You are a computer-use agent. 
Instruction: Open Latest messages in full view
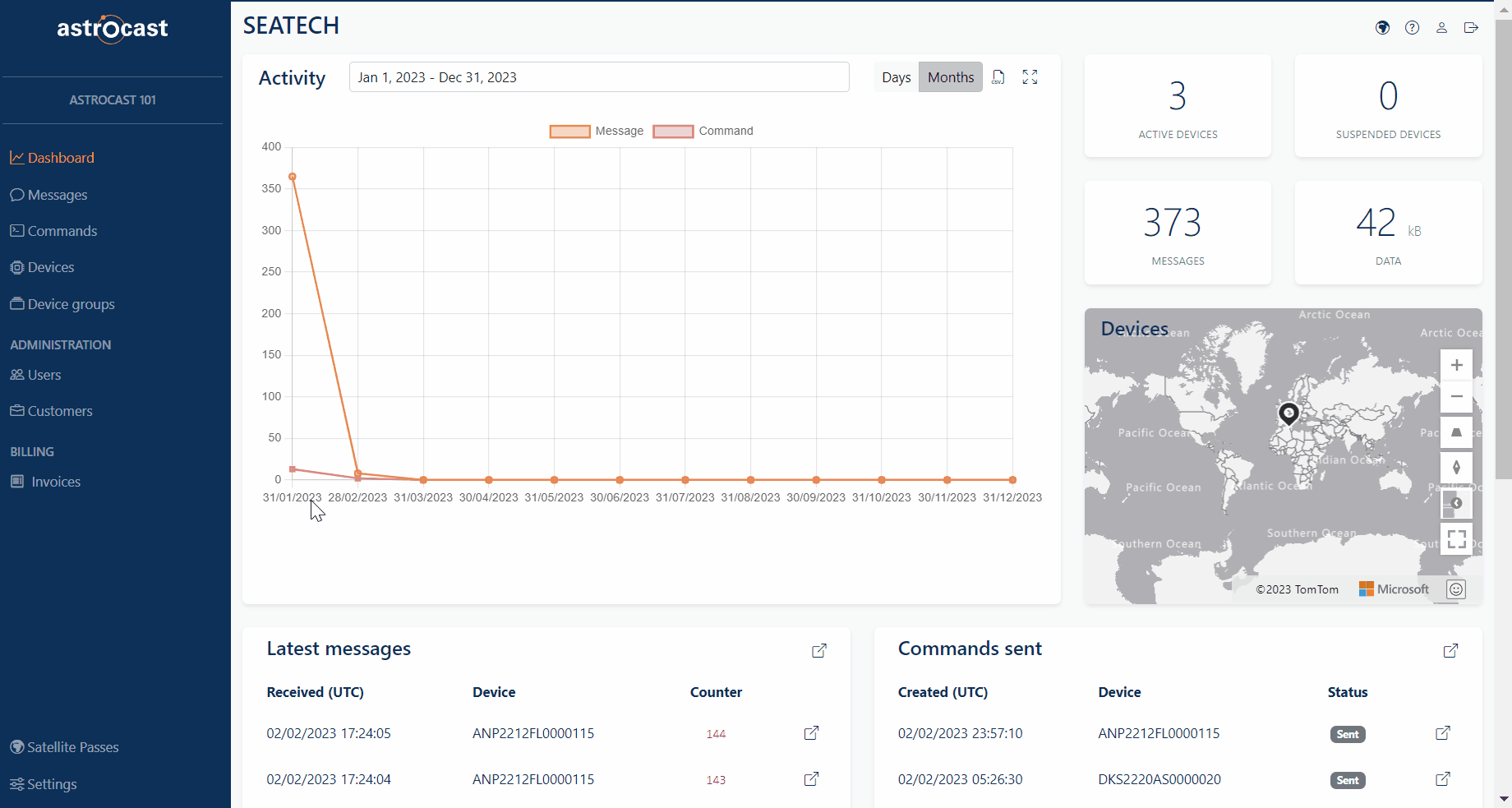818,651
